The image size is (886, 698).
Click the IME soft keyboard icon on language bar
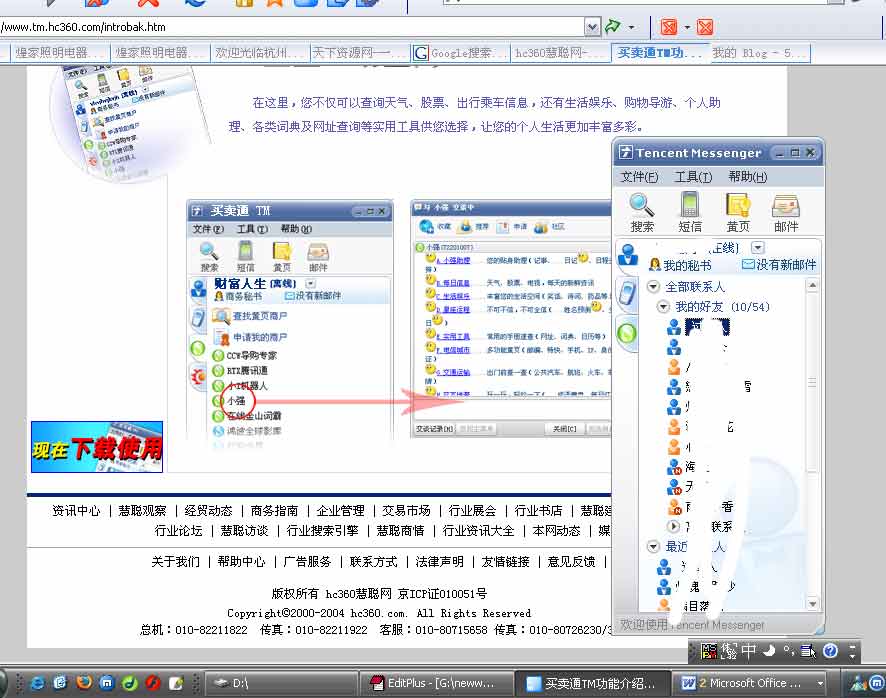click(808, 652)
